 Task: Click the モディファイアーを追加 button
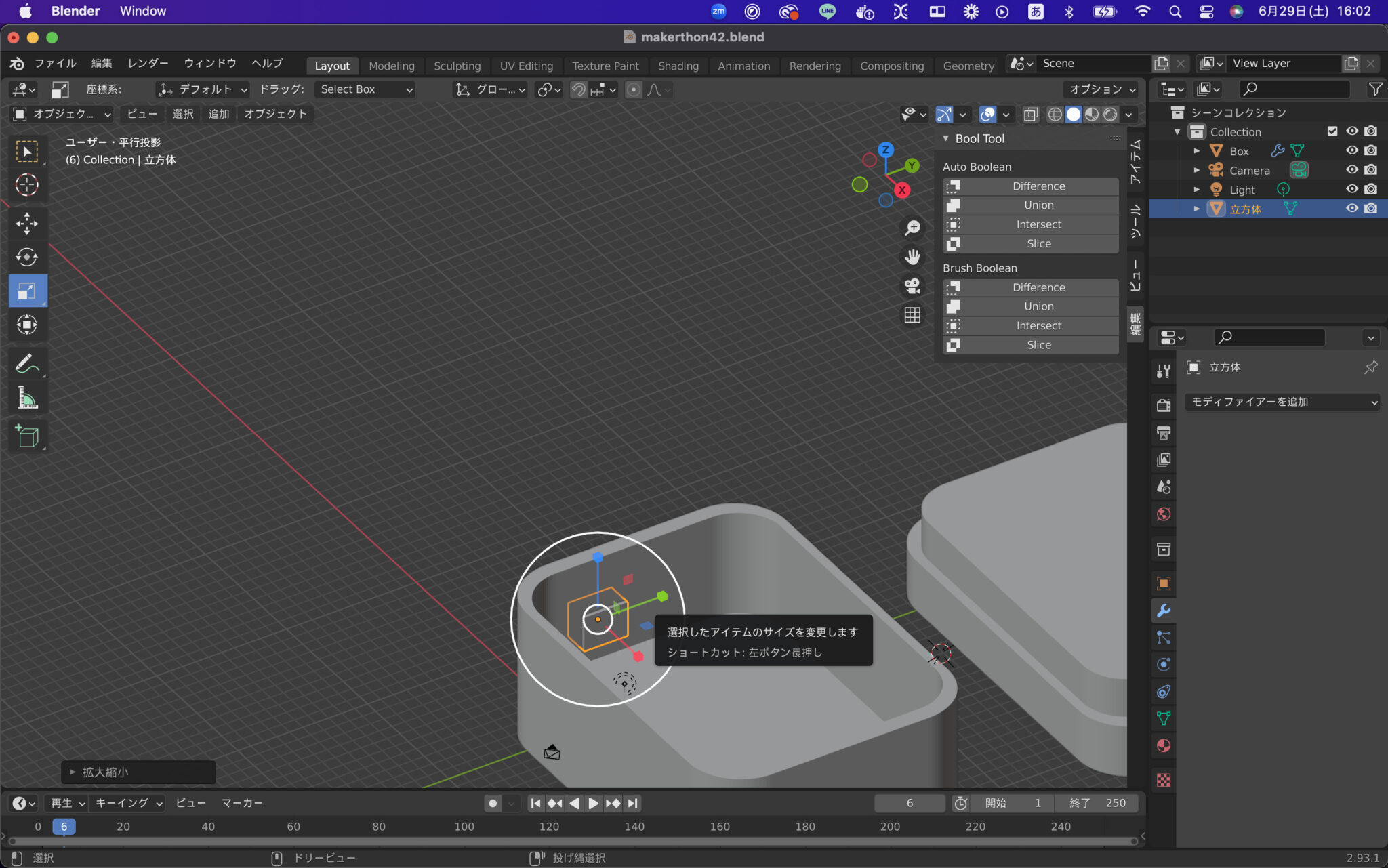[x=1281, y=401]
